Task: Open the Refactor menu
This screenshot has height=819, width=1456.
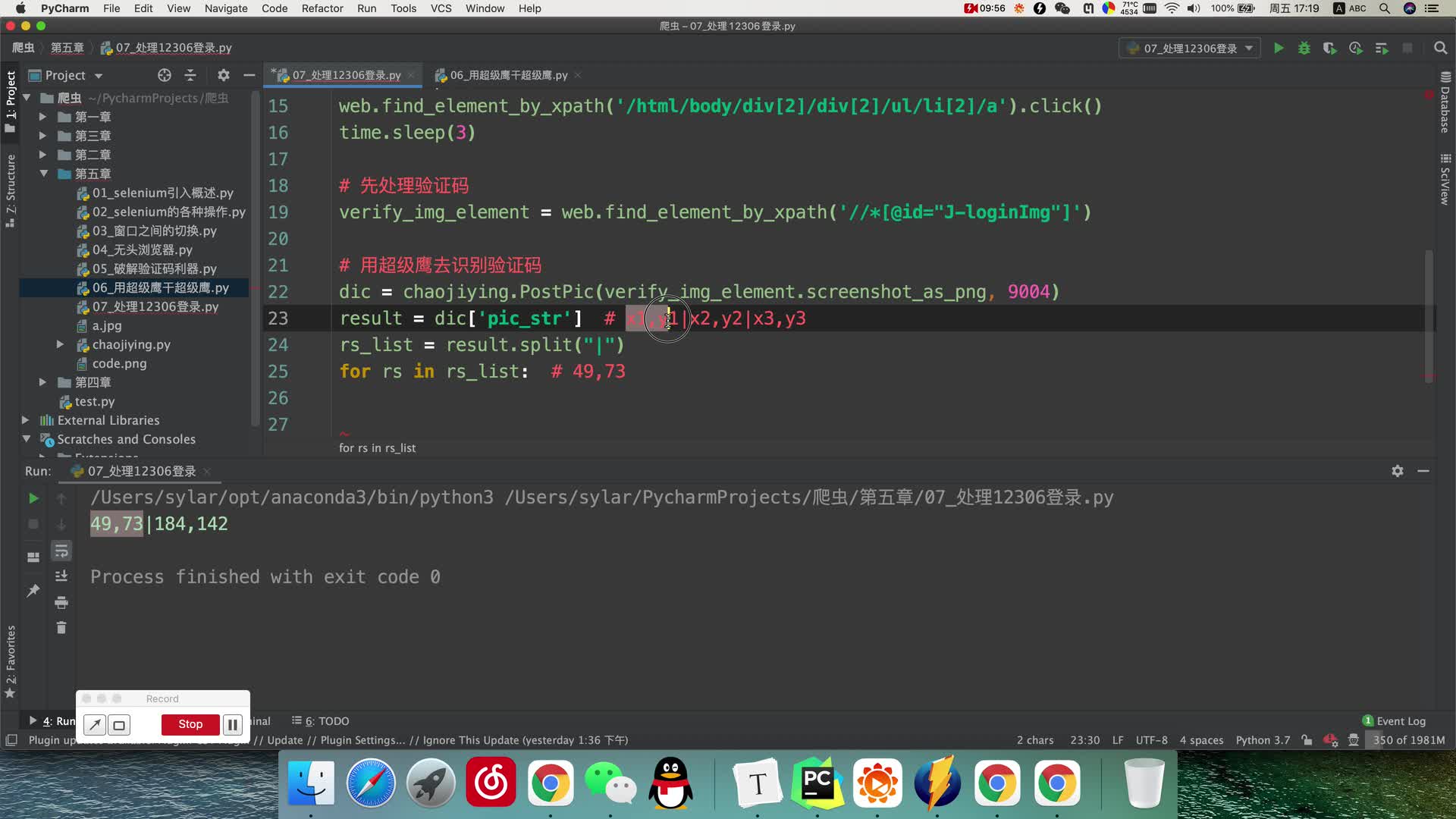Action: pos(322,8)
